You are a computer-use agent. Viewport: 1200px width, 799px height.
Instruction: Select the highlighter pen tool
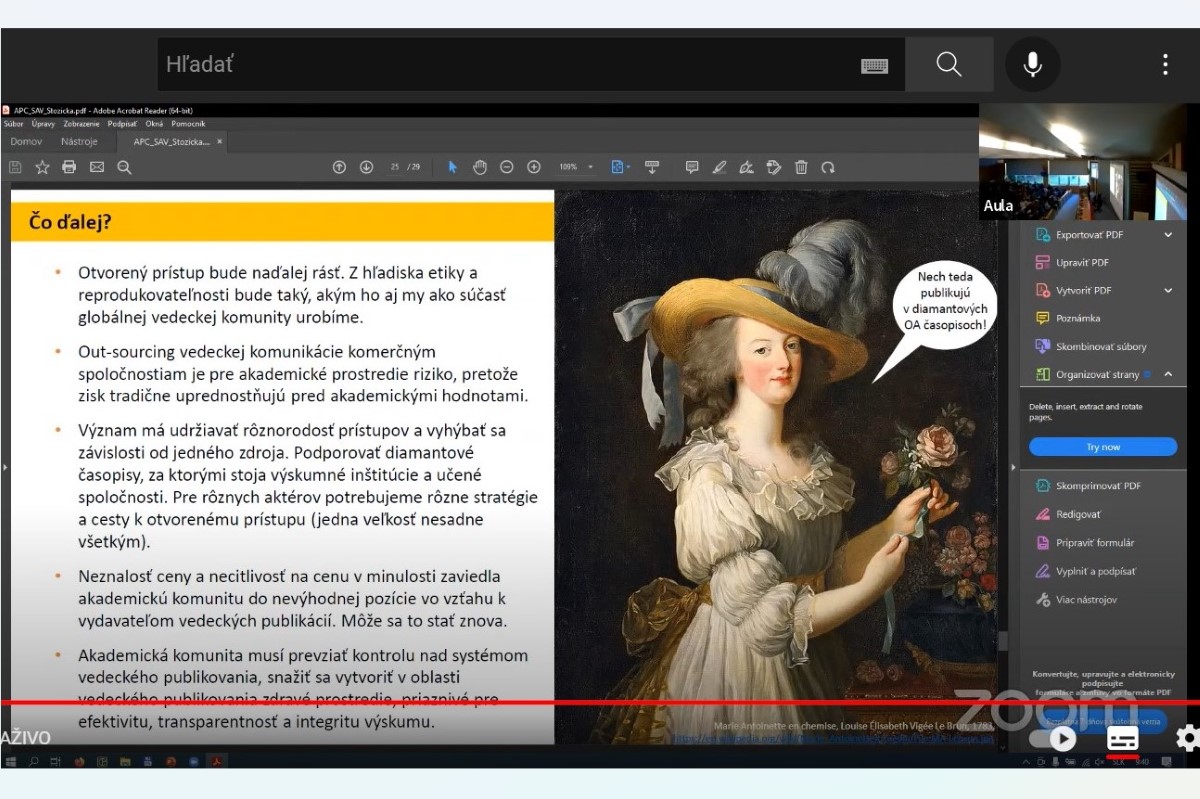click(719, 167)
